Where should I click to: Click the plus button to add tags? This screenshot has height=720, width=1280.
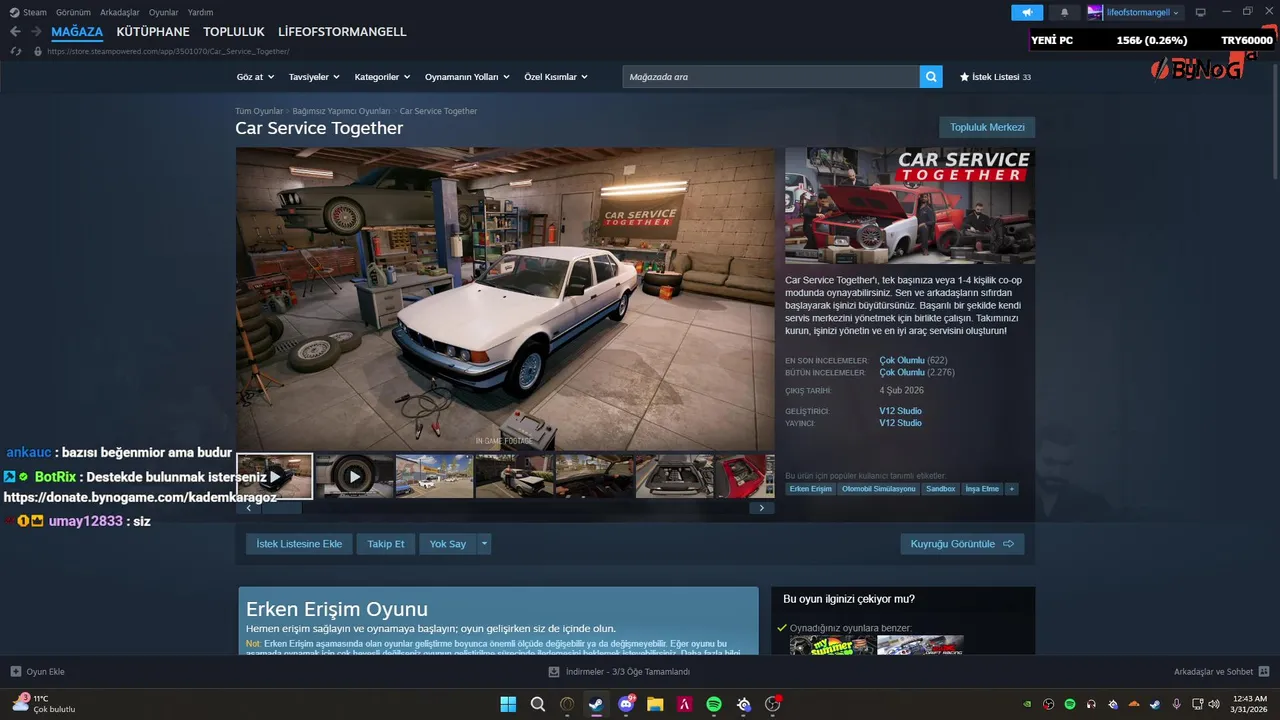(1012, 489)
